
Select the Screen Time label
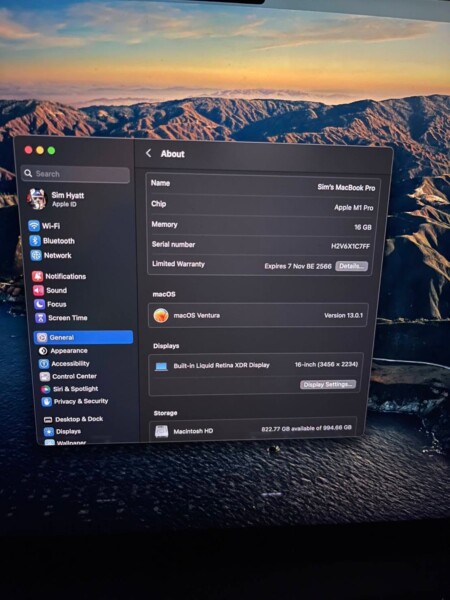pos(68,318)
